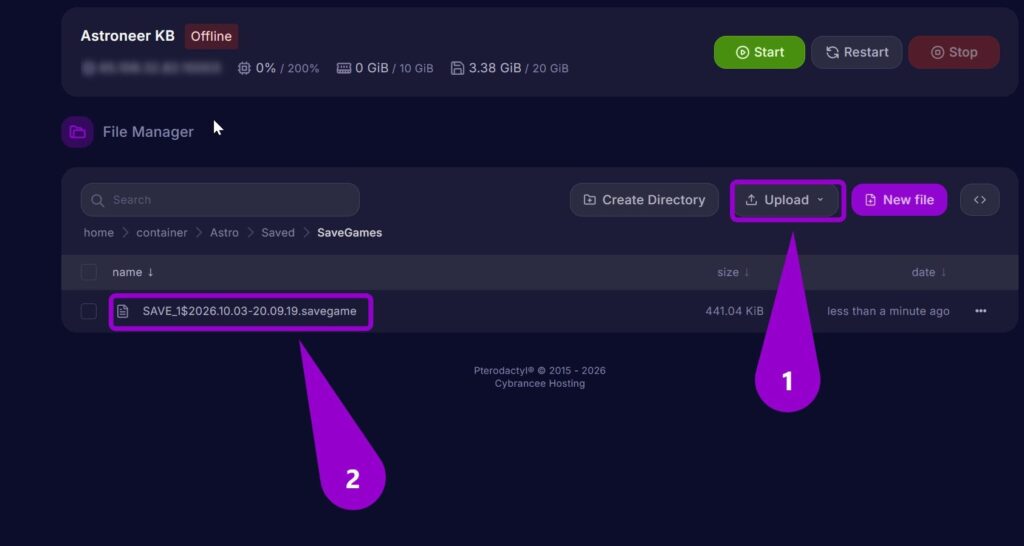The image size is (1024, 546).
Task: Start the Astroneer KB server
Action: [759, 52]
